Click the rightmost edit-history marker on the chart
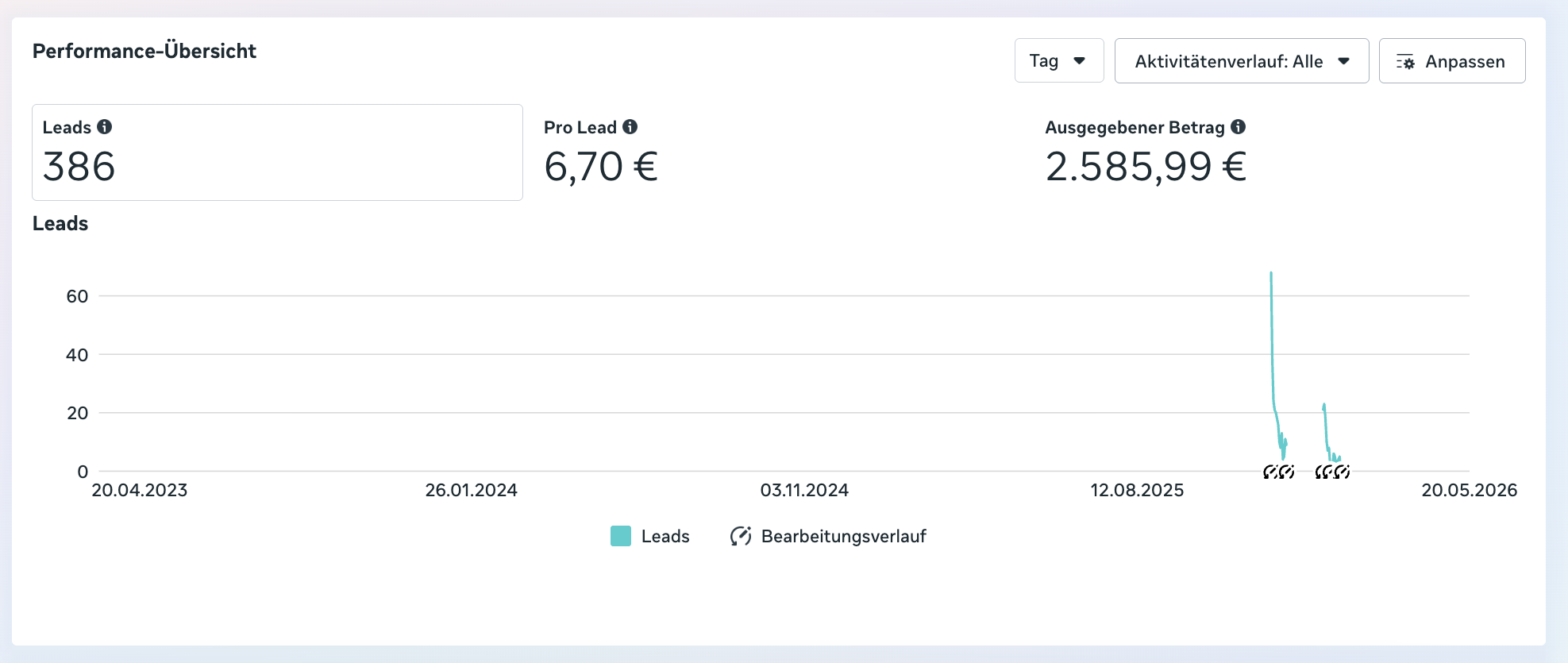The image size is (1568, 663). [x=1343, y=472]
